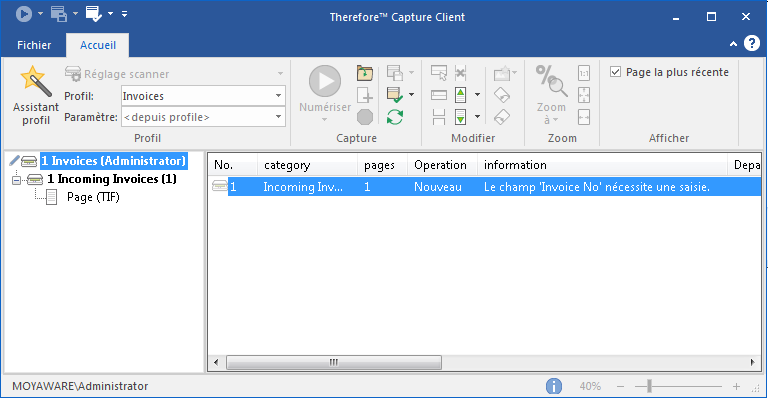Screen dimensions: 768x399
Task: Click the Réglage scanner button
Action: tap(117, 74)
